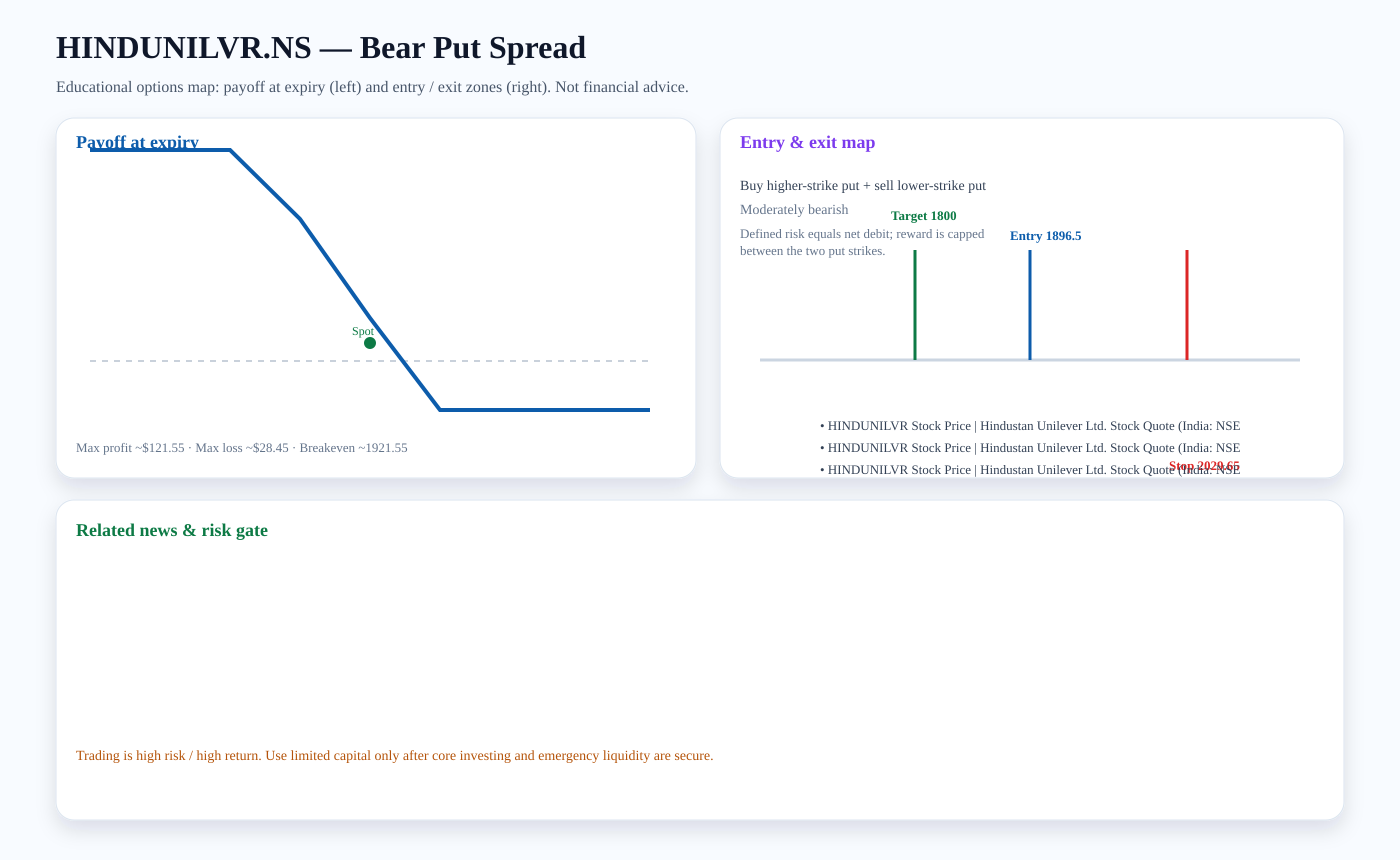The height and width of the screenshot is (860, 1400).
Task: Click the 'Entry & exit map' heading
Action: pos(808,142)
